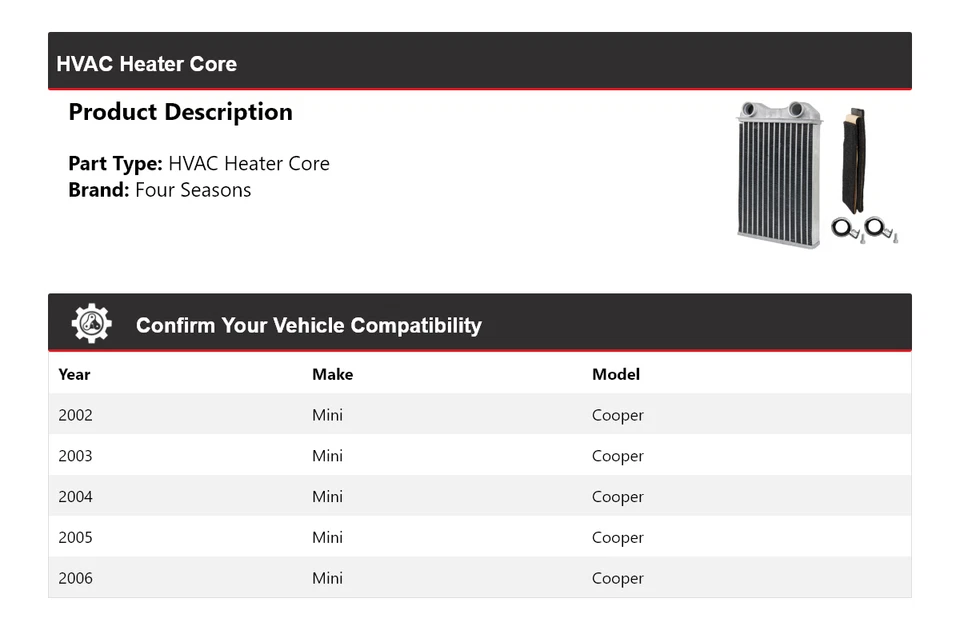Click the Part Type label

pyautogui.click(x=115, y=164)
